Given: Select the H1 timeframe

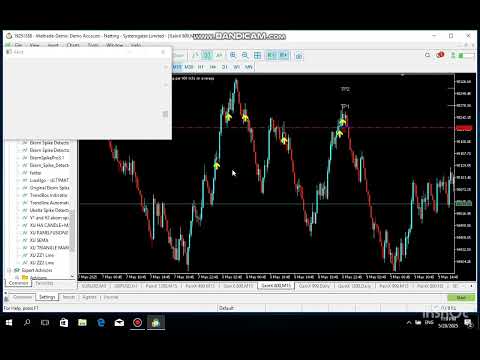Looking at the screenshot, I should pyautogui.click(x=201, y=67).
